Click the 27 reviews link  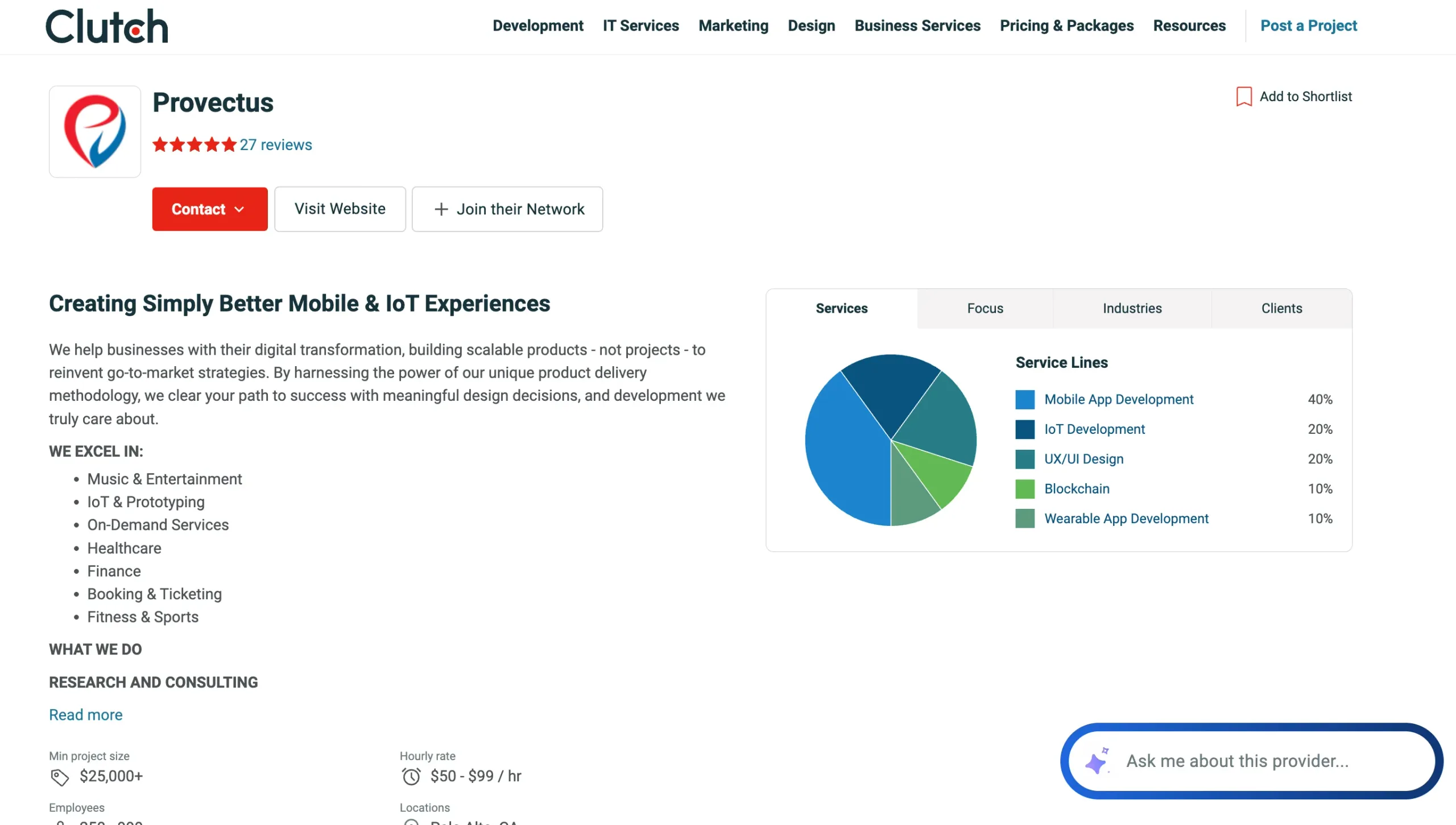tap(275, 145)
